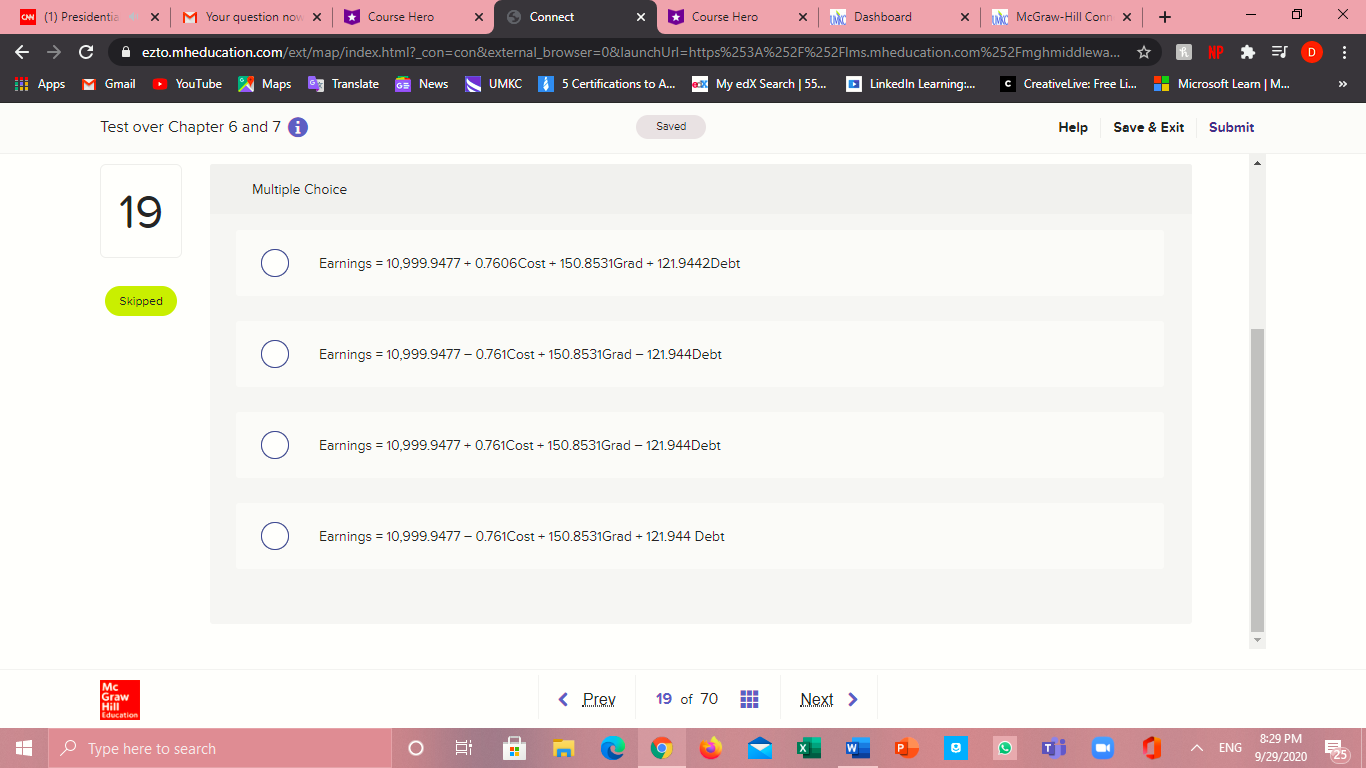Open the Apps shortcut in bookmarks bar
This screenshot has width=1366, height=768.
40,84
